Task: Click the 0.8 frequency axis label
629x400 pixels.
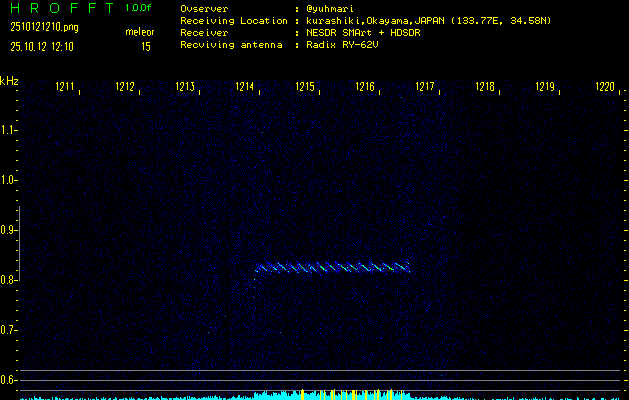Action: 9,280
